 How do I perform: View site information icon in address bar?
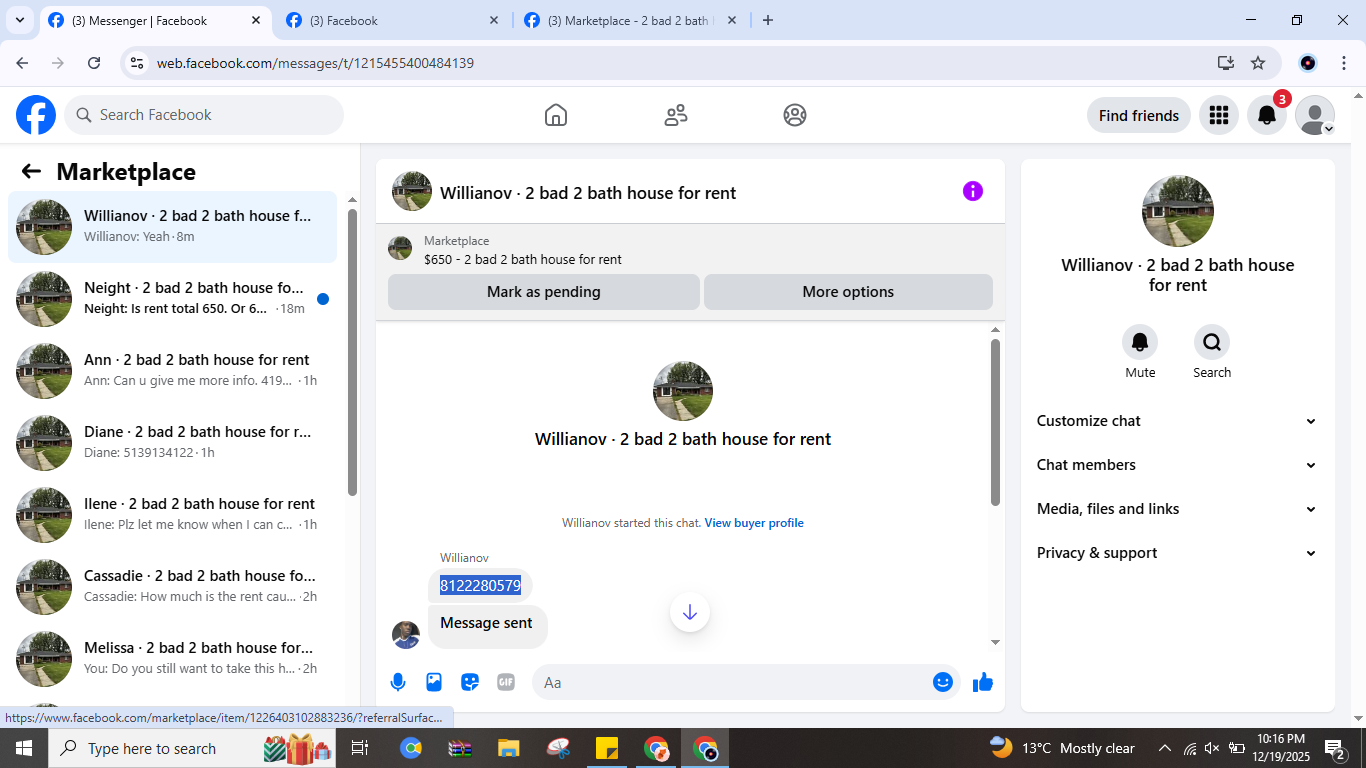click(137, 63)
